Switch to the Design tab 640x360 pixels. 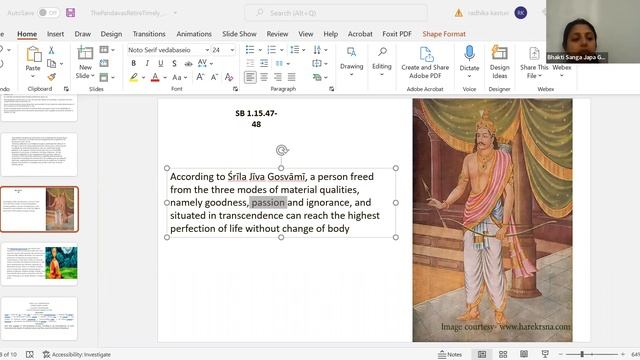pos(111,34)
